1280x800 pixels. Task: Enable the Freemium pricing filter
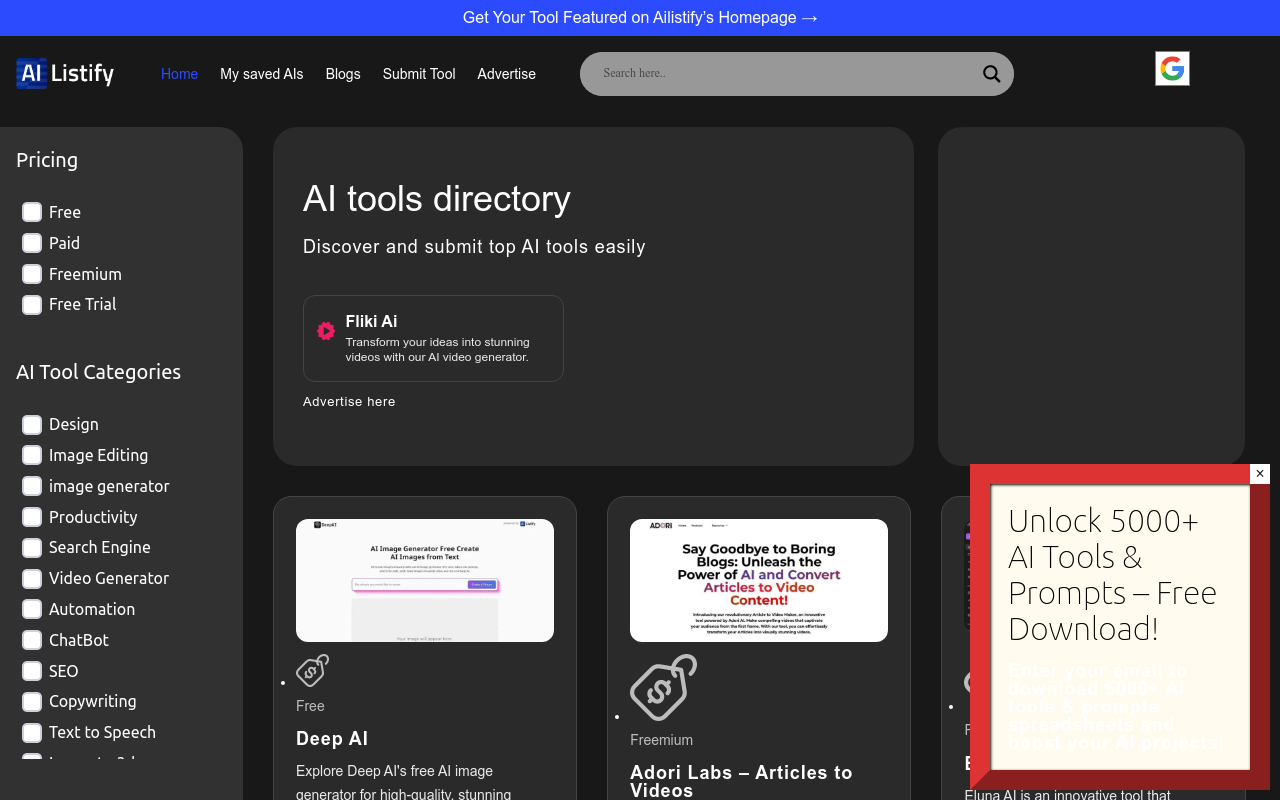point(32,274)
